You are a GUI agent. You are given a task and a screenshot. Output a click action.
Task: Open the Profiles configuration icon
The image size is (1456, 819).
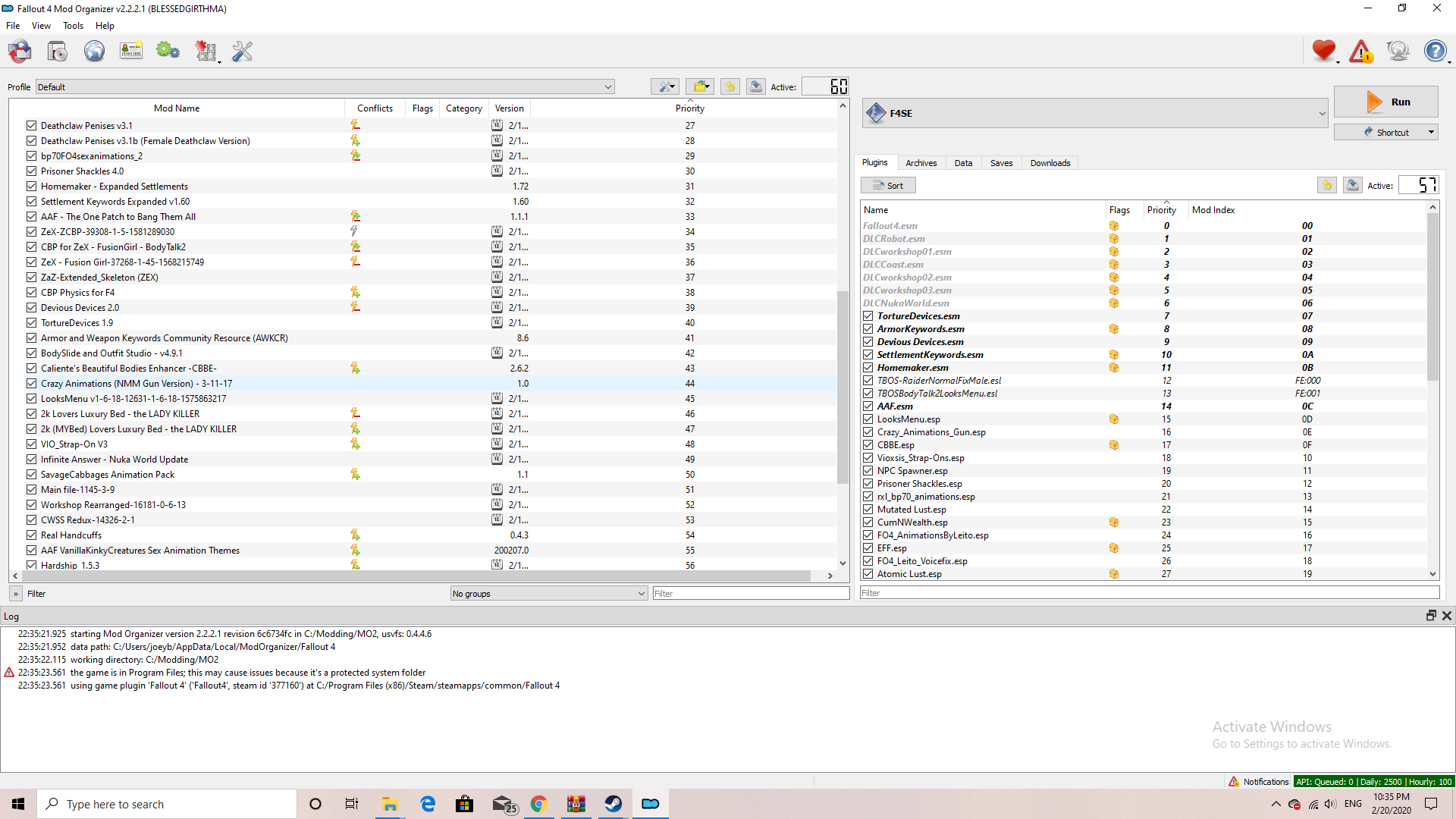tap(131, 52)
